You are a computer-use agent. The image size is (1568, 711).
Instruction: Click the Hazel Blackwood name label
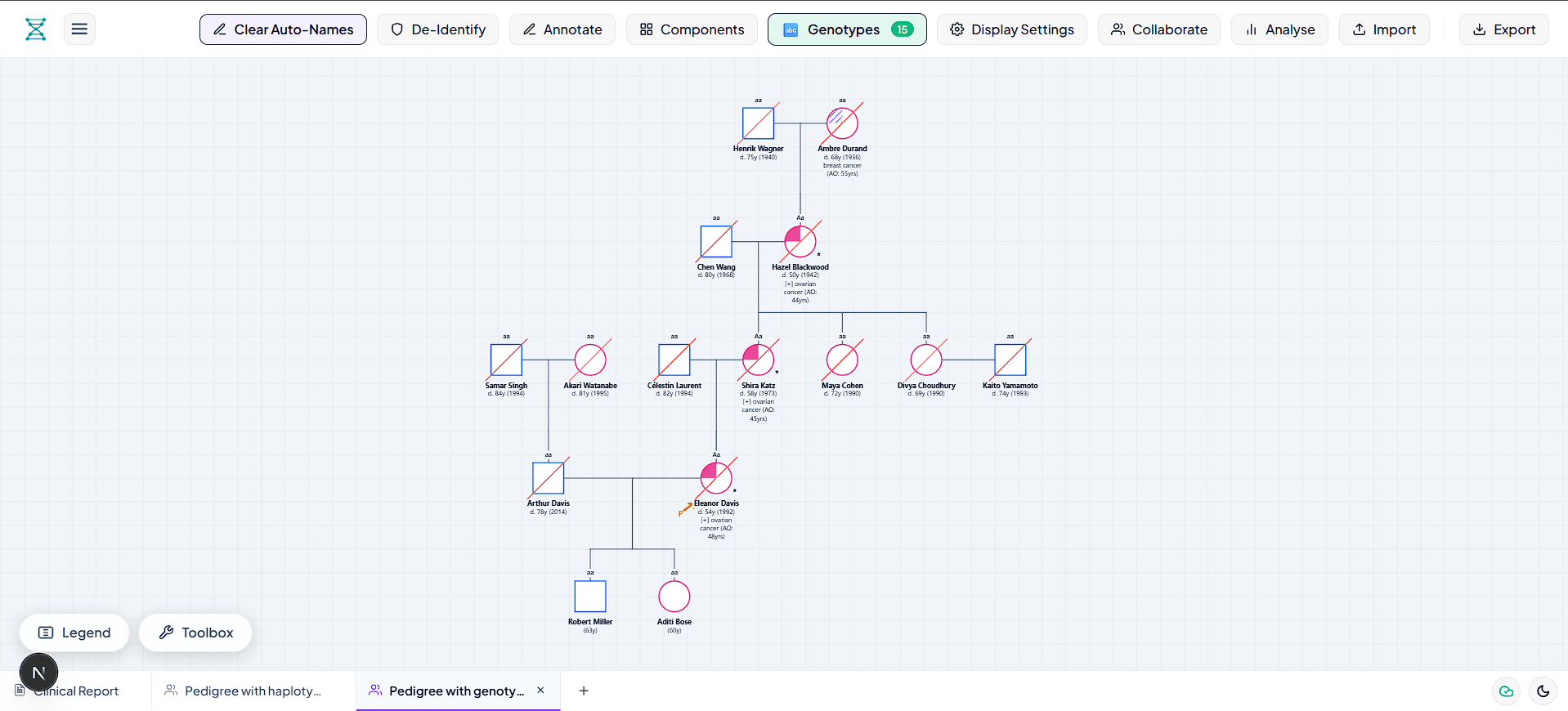[800, 267]
